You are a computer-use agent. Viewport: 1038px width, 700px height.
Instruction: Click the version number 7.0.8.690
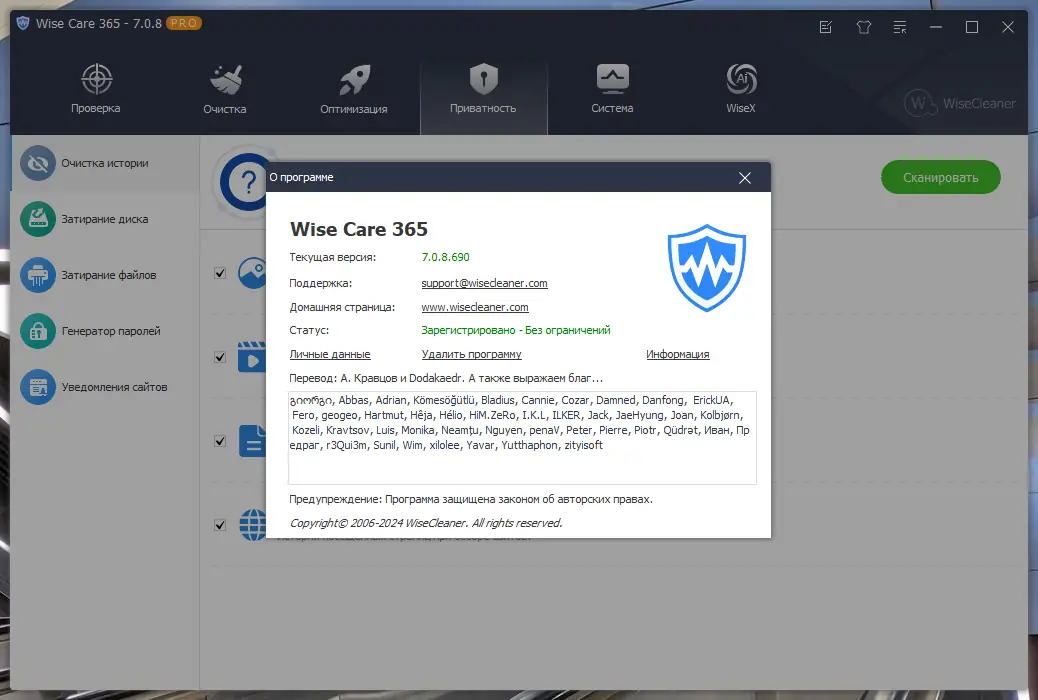pyautogui.click(x=446, y=257)
